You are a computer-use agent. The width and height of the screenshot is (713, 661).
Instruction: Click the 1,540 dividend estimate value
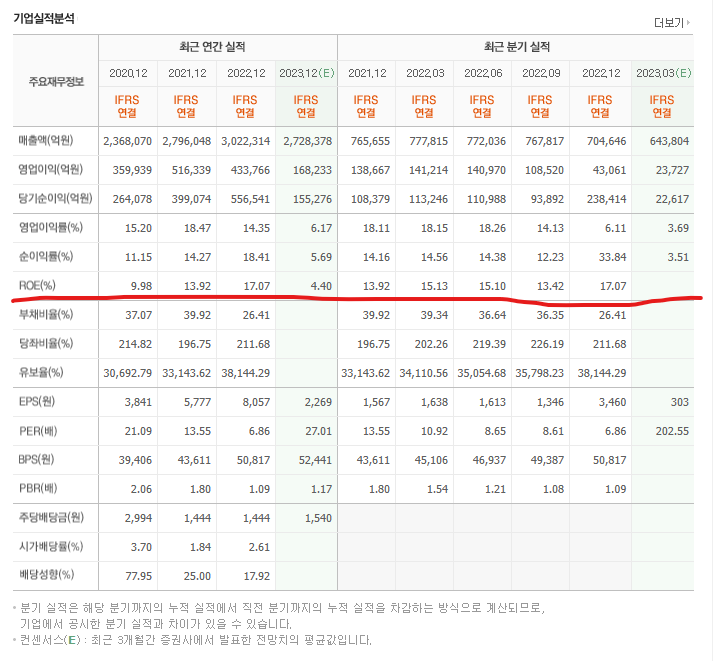click(x=318, y=518)
